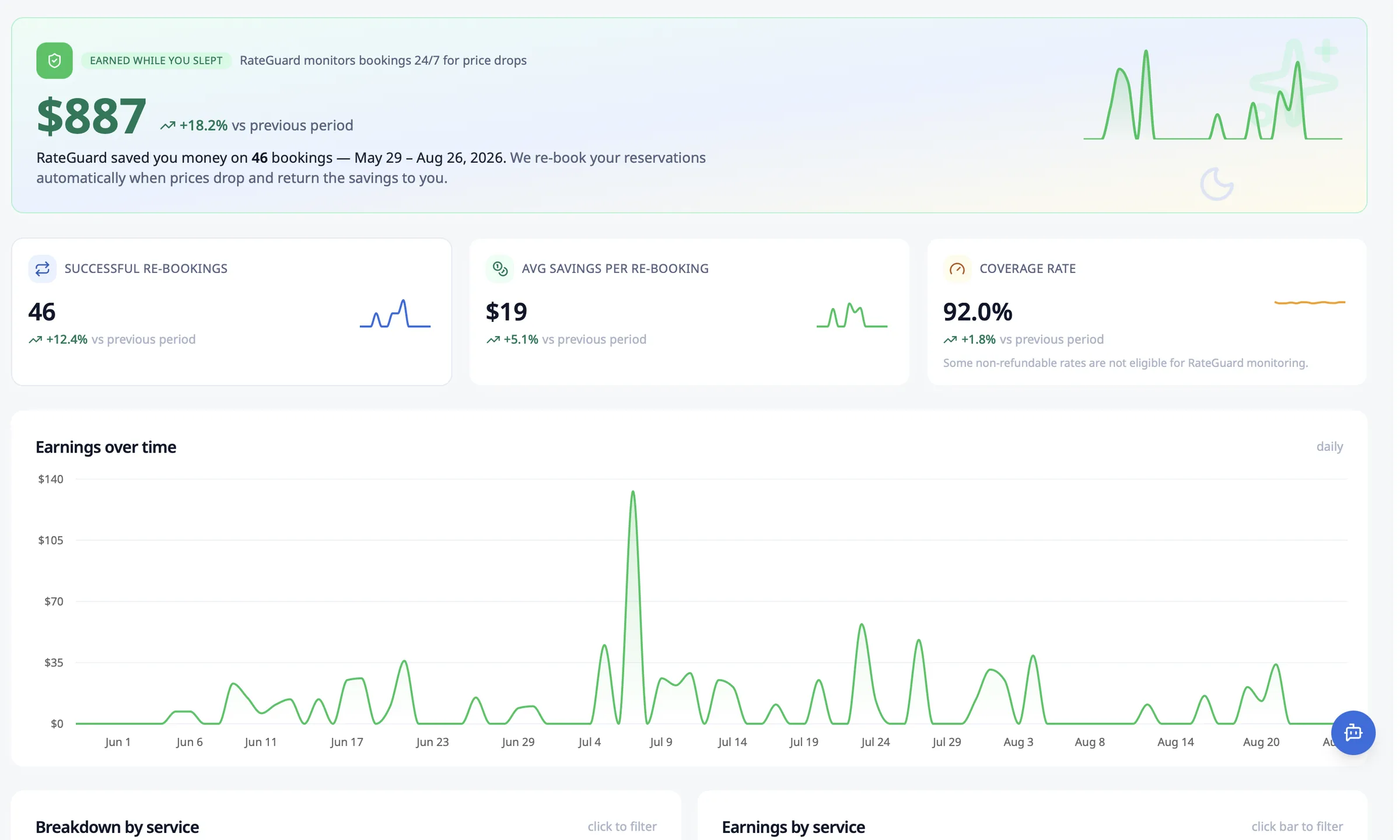The width and height of the screenshot is (1400, 840).
Task: Click the Jun 17 axis label
Action: (346, 742)
